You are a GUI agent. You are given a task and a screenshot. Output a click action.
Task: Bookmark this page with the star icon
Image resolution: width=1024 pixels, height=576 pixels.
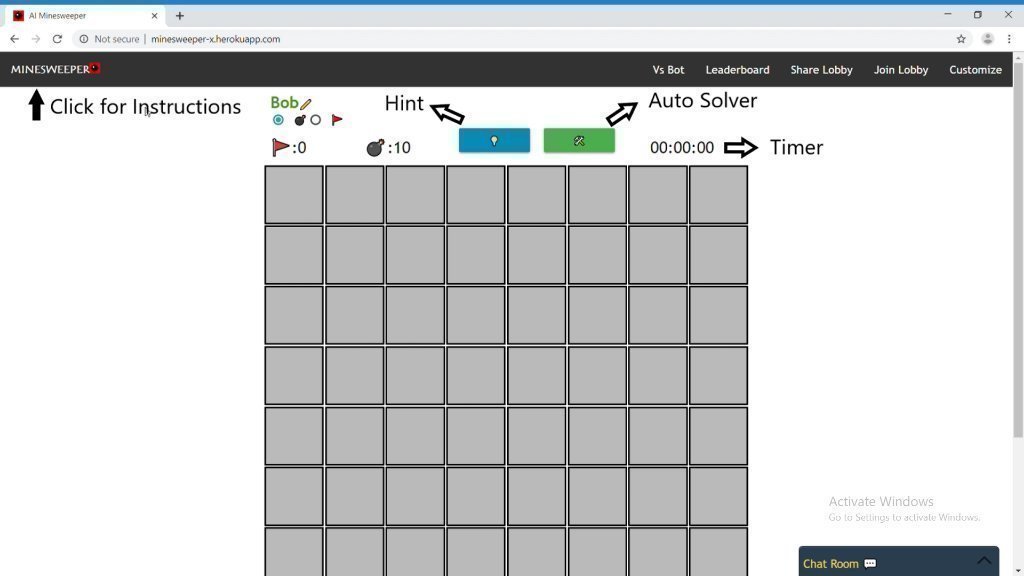pos(961,39)
